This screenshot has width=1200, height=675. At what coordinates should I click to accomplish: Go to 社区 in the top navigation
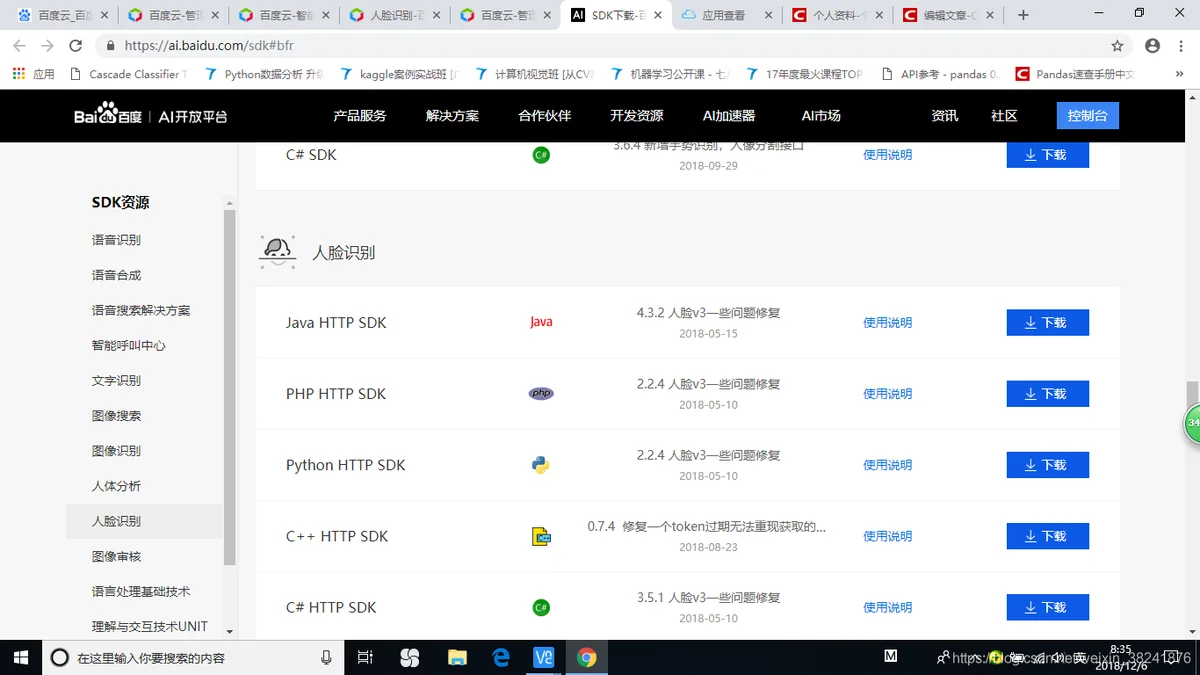coord(1004,116)
